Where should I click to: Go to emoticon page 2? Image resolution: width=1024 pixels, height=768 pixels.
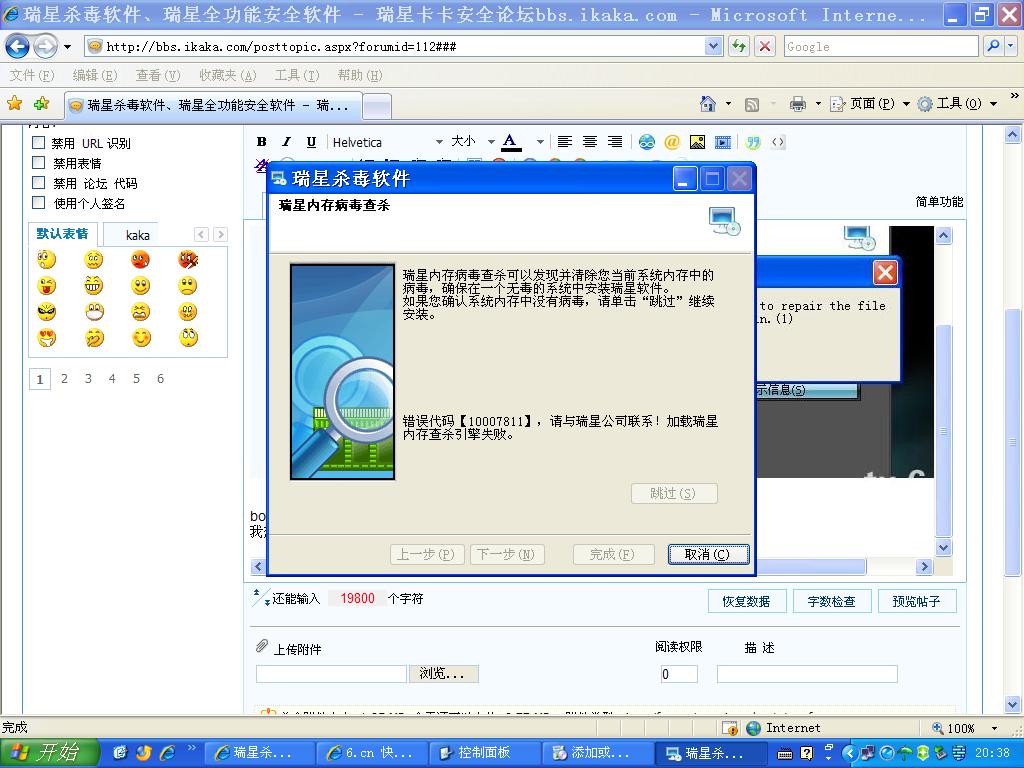click(x=64, y=378)
